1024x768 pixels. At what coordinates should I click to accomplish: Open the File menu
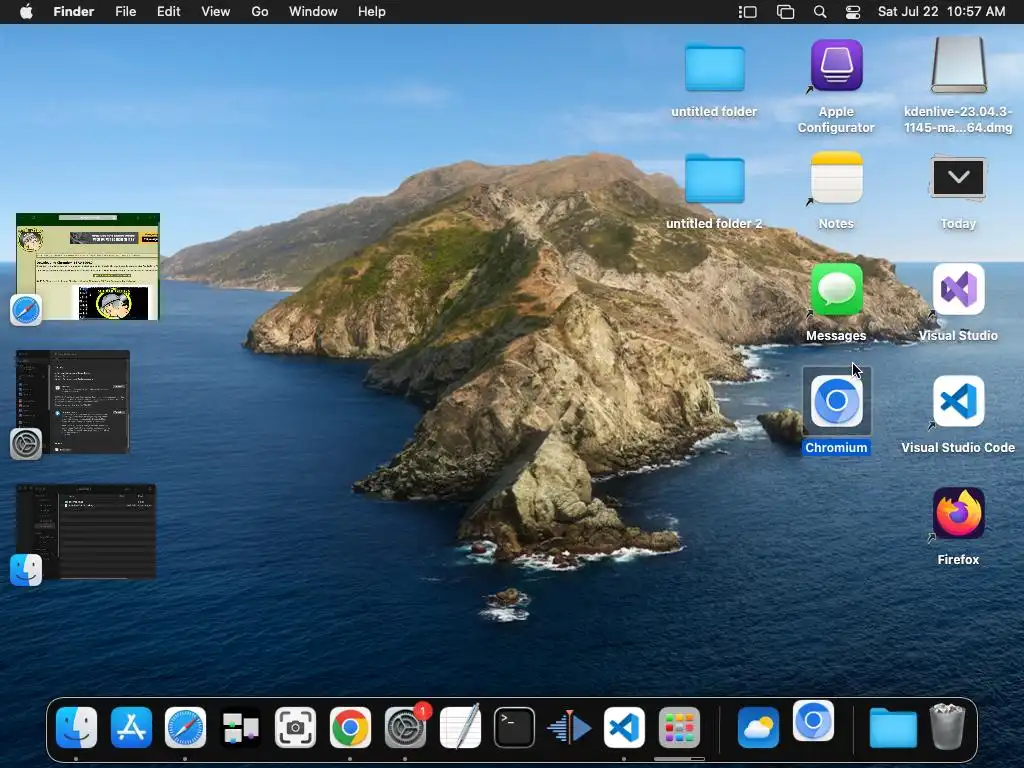126,12
